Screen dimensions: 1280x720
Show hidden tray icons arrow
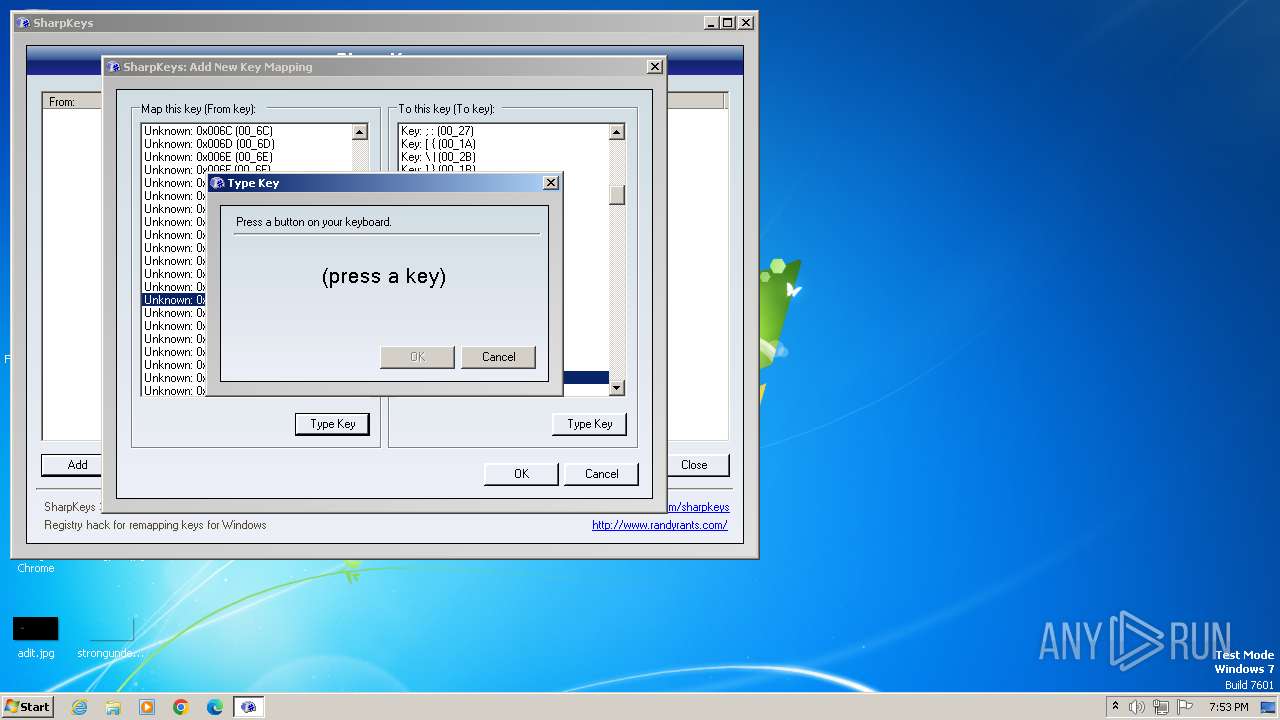coord(1115,707)
